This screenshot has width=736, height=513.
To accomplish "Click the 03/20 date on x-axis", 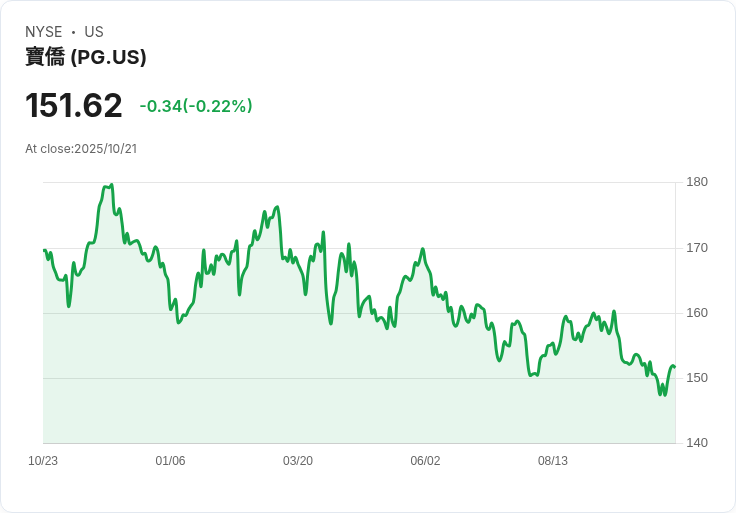I will click(x=298, y=461).
